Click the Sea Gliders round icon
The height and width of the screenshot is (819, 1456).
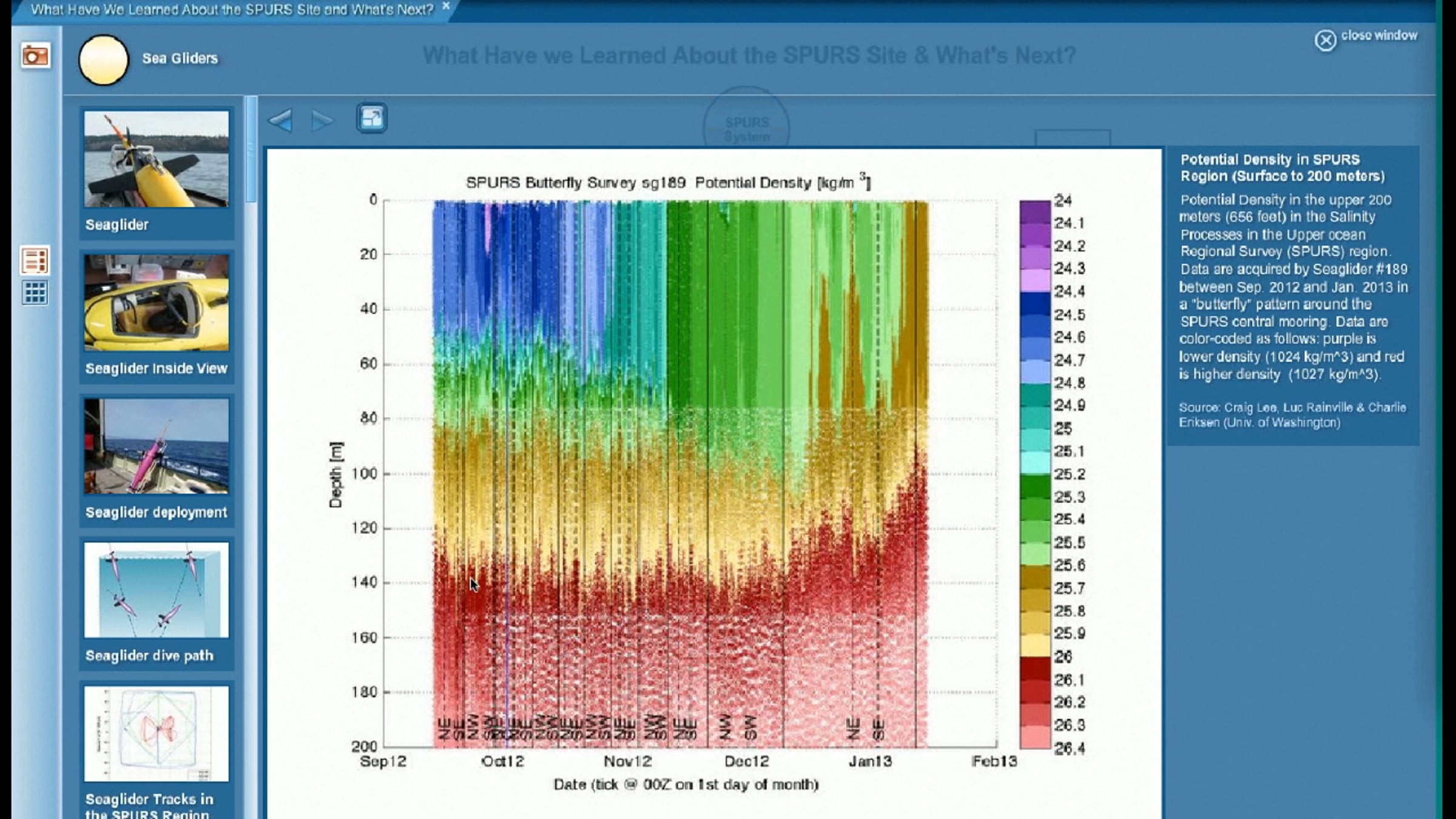(x=104, y=59)
